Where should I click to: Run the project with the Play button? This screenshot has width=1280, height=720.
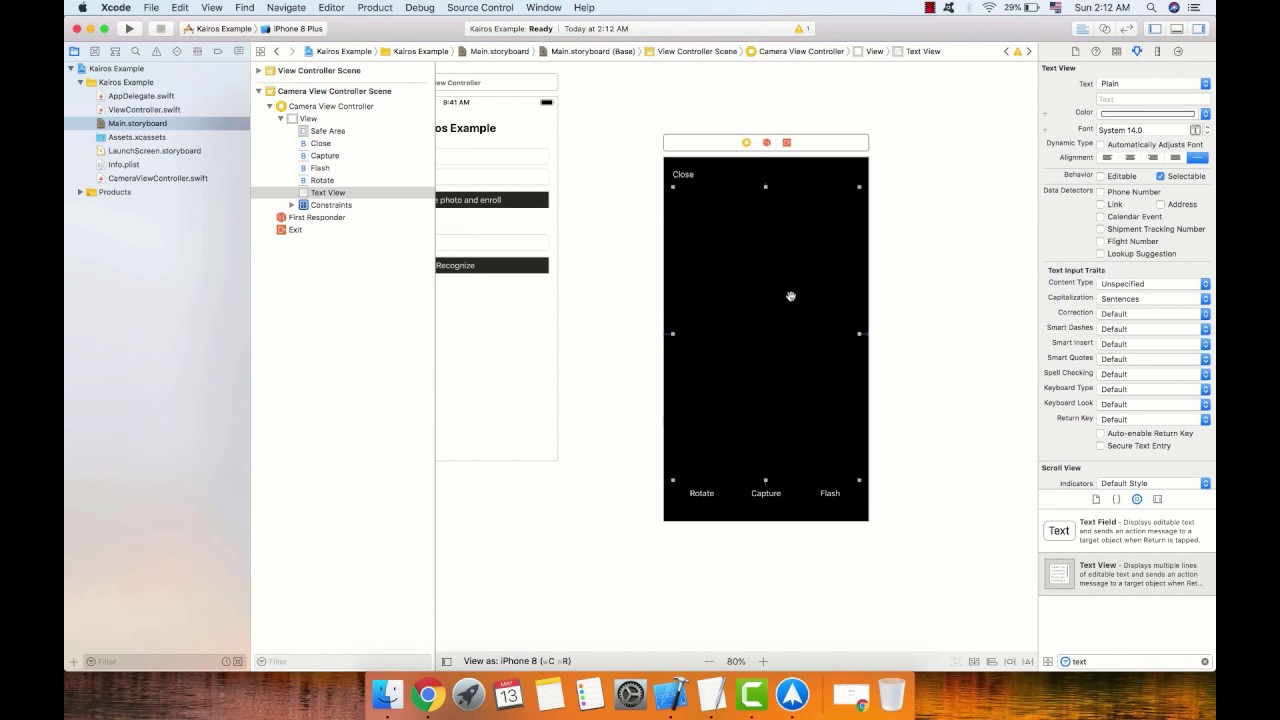click(129, 29)
